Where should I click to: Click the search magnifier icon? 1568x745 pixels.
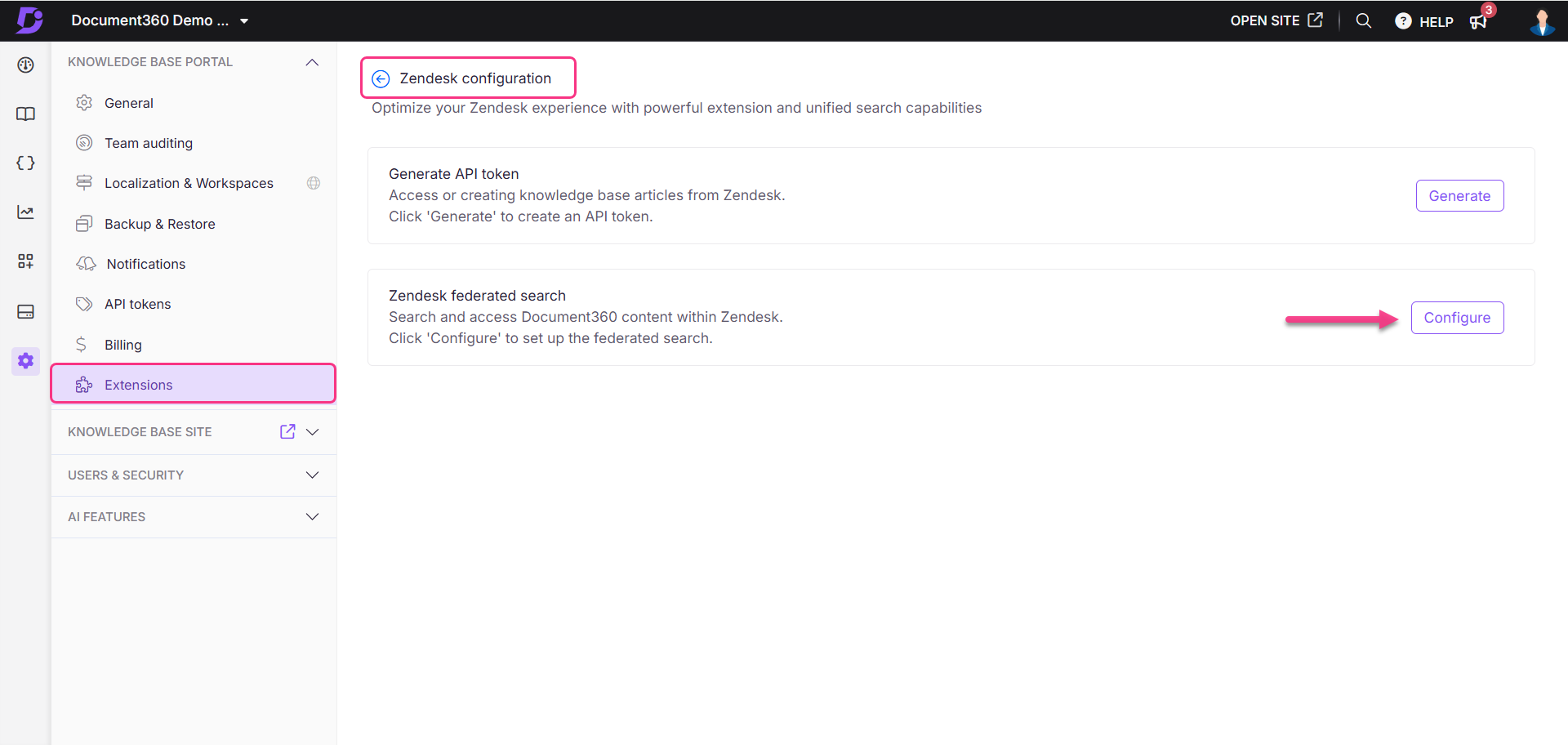click(x=1363, y=20)
